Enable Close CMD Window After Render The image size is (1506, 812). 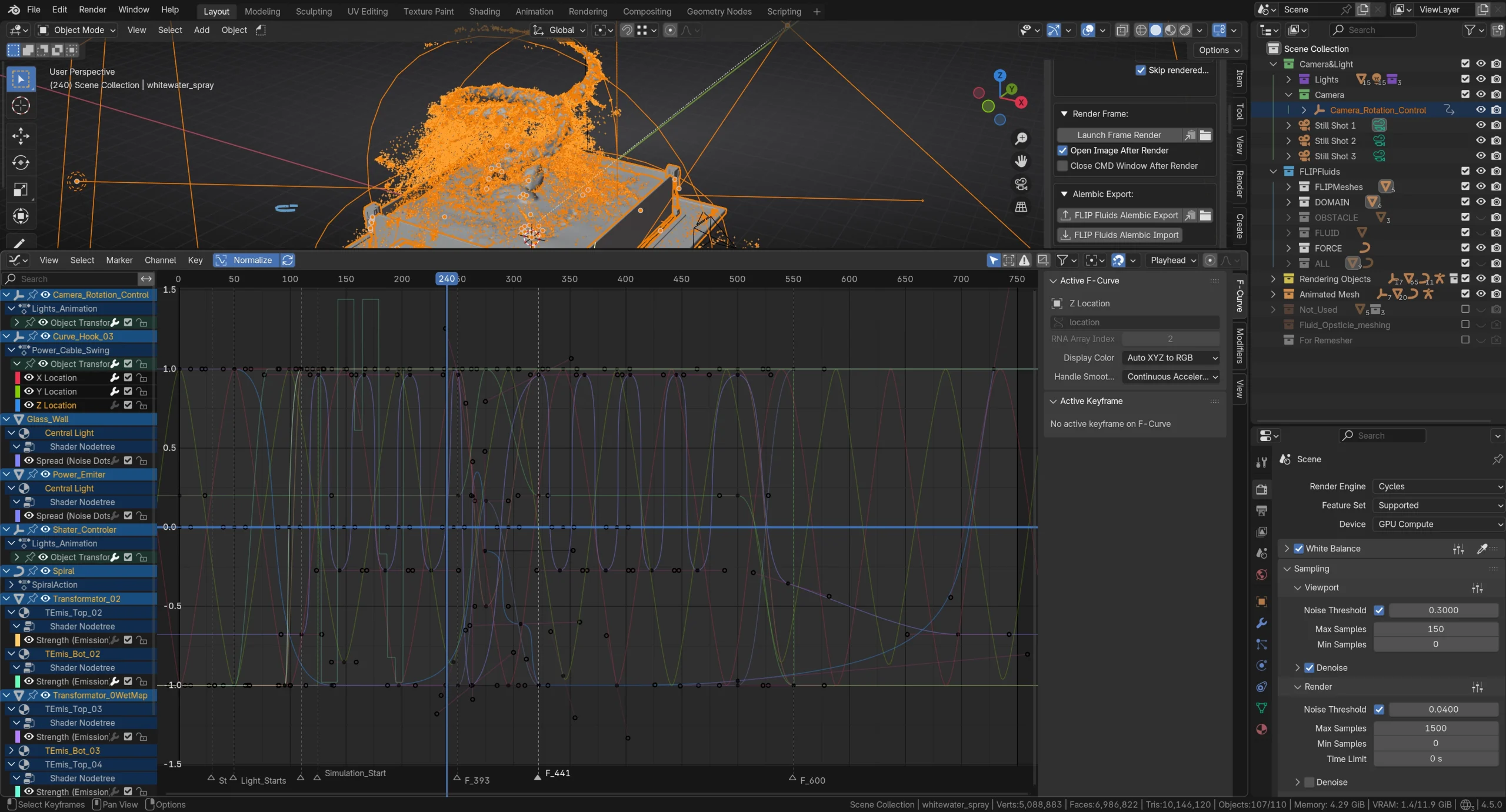[x=1062, y=166]
